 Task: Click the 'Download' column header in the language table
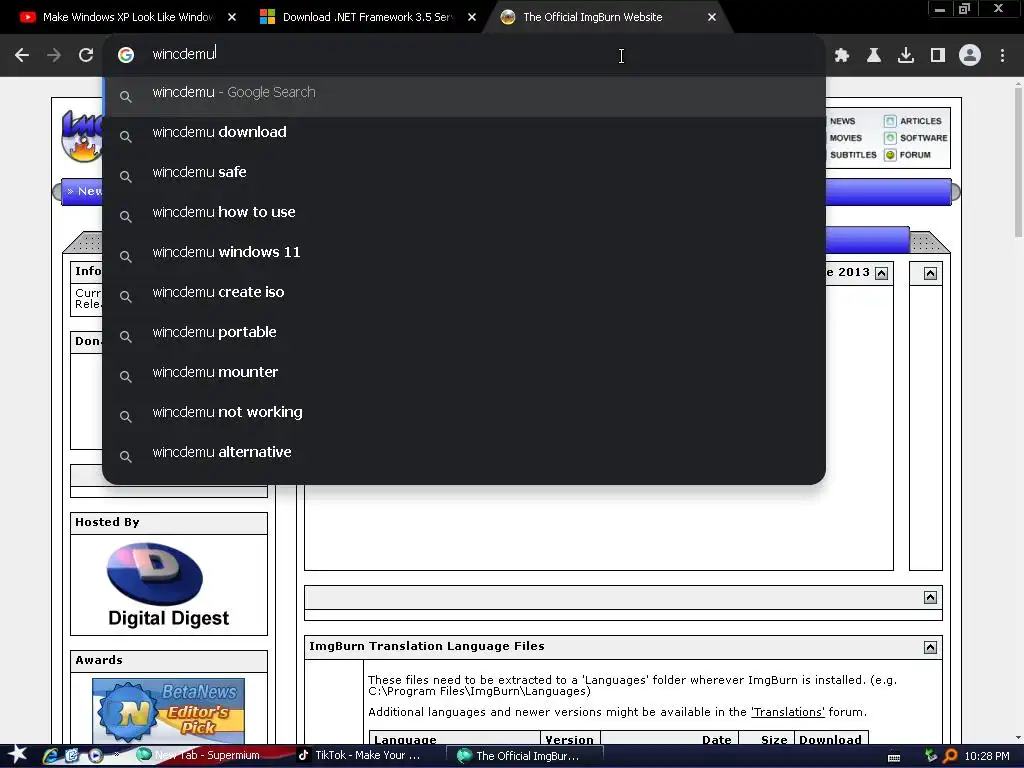coord(830,739)
